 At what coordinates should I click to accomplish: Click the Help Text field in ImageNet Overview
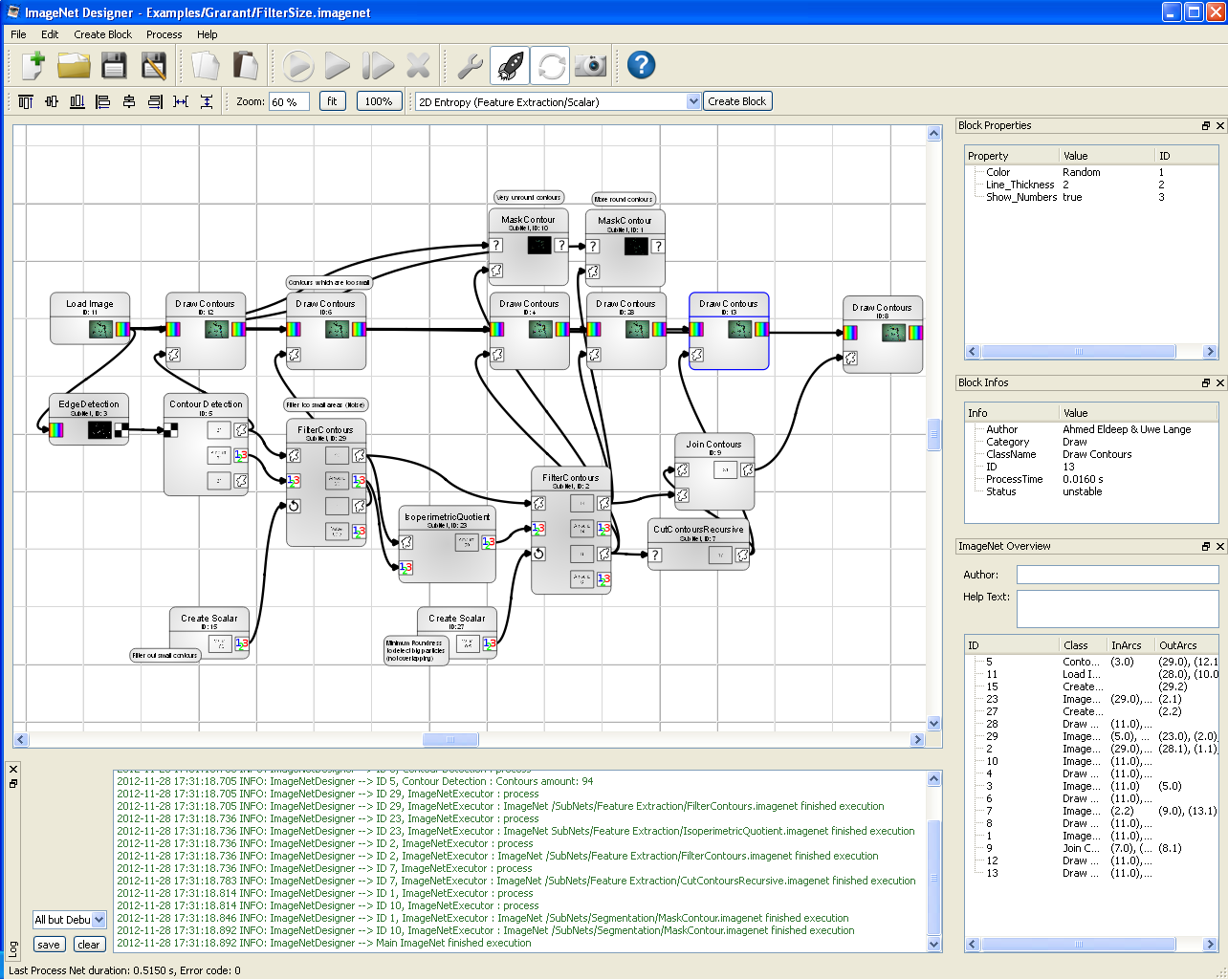click(1117, 609)
